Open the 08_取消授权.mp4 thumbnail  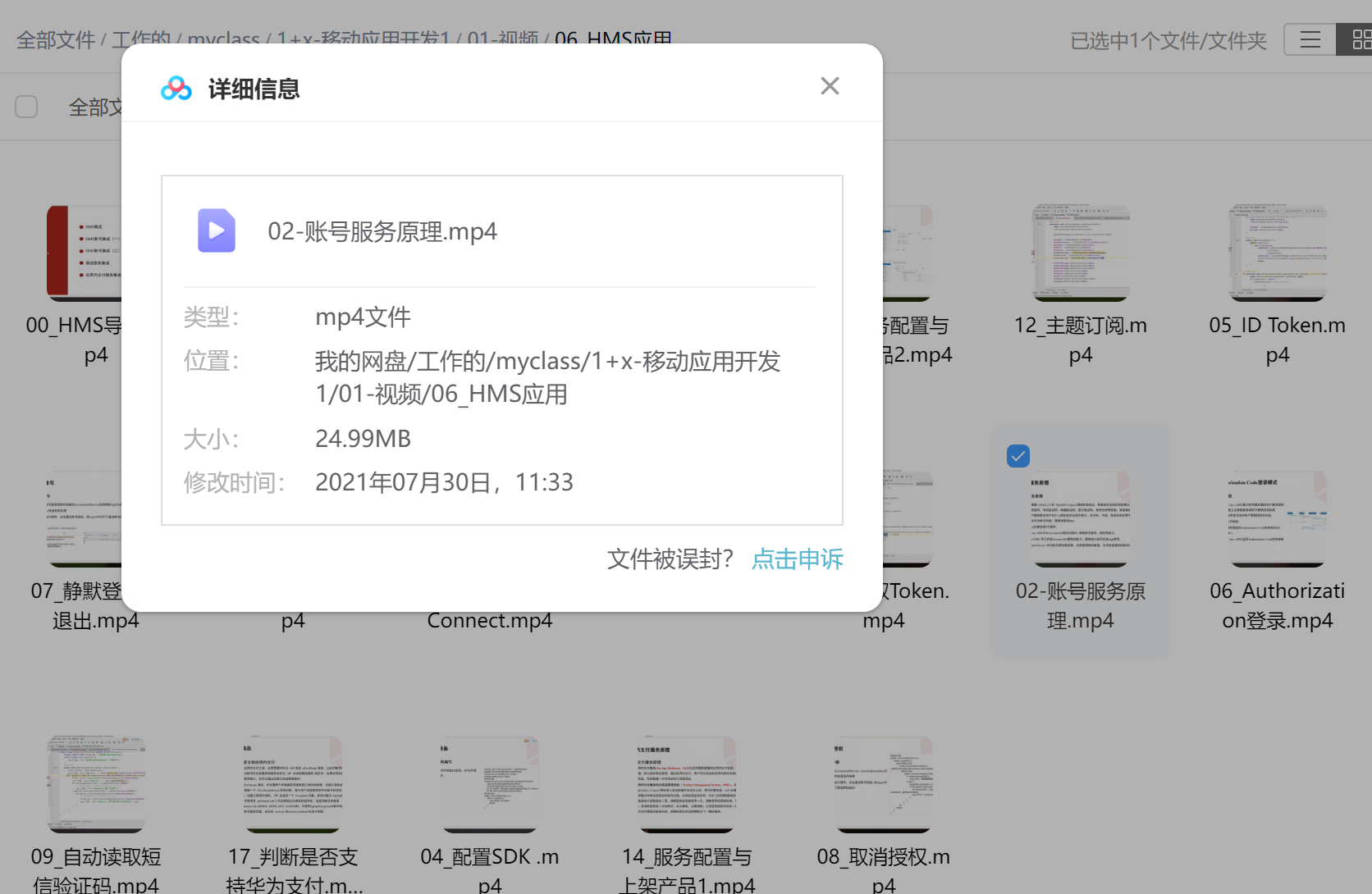884,785
